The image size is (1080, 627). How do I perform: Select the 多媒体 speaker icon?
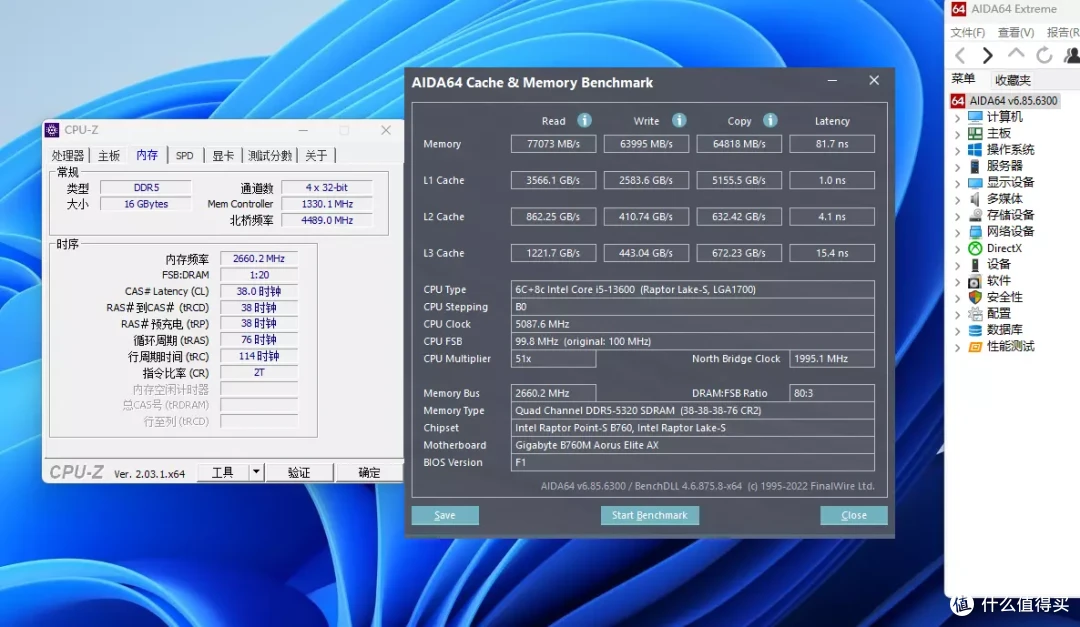pyautogui.click(x=975, y=199)
